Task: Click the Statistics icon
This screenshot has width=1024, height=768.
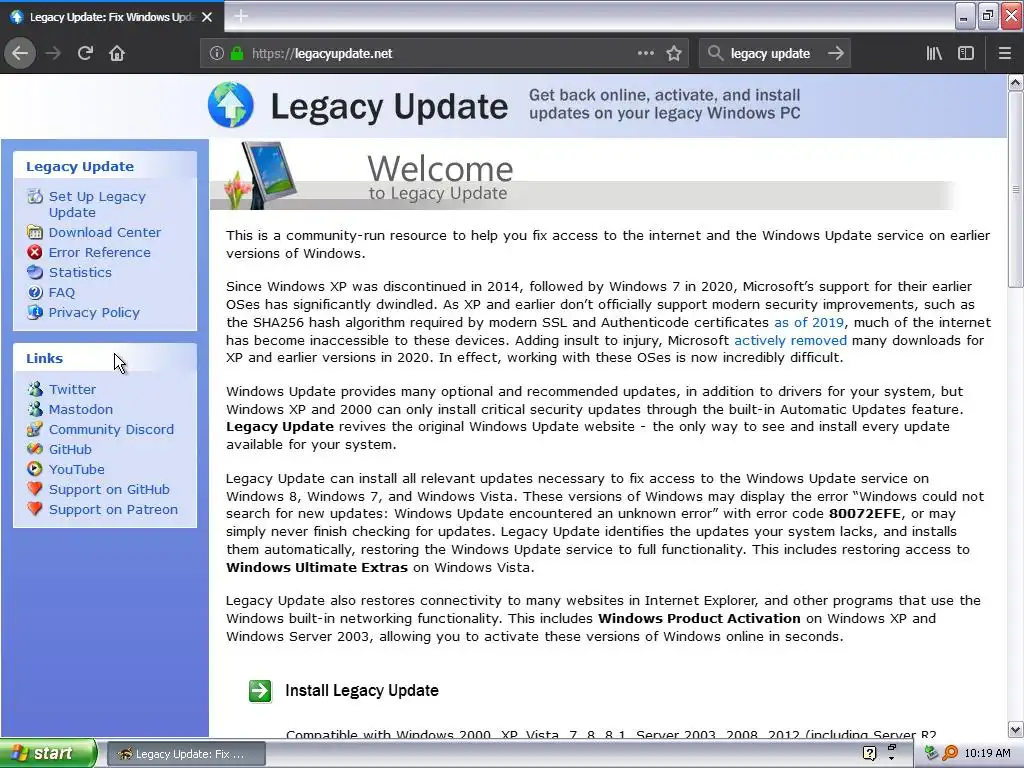Action: tap(35, 272)
